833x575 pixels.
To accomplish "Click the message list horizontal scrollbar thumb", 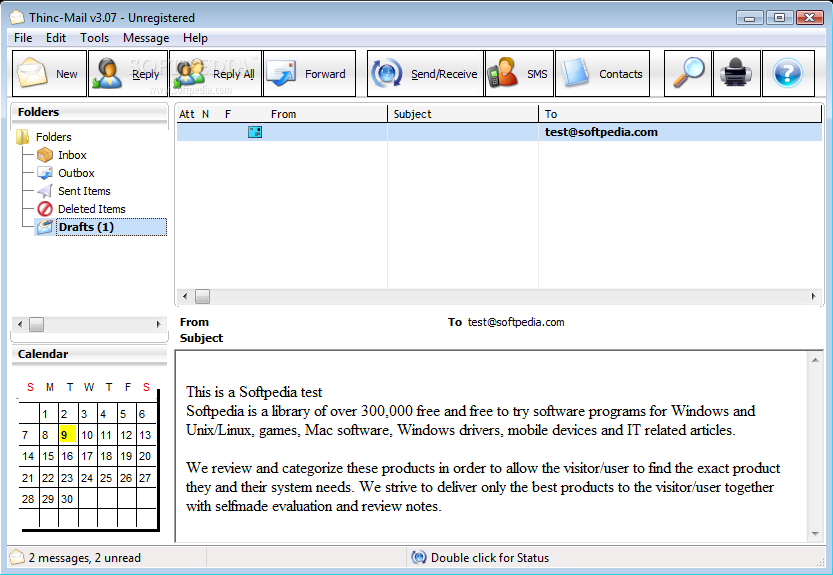I will pos(202,297).
